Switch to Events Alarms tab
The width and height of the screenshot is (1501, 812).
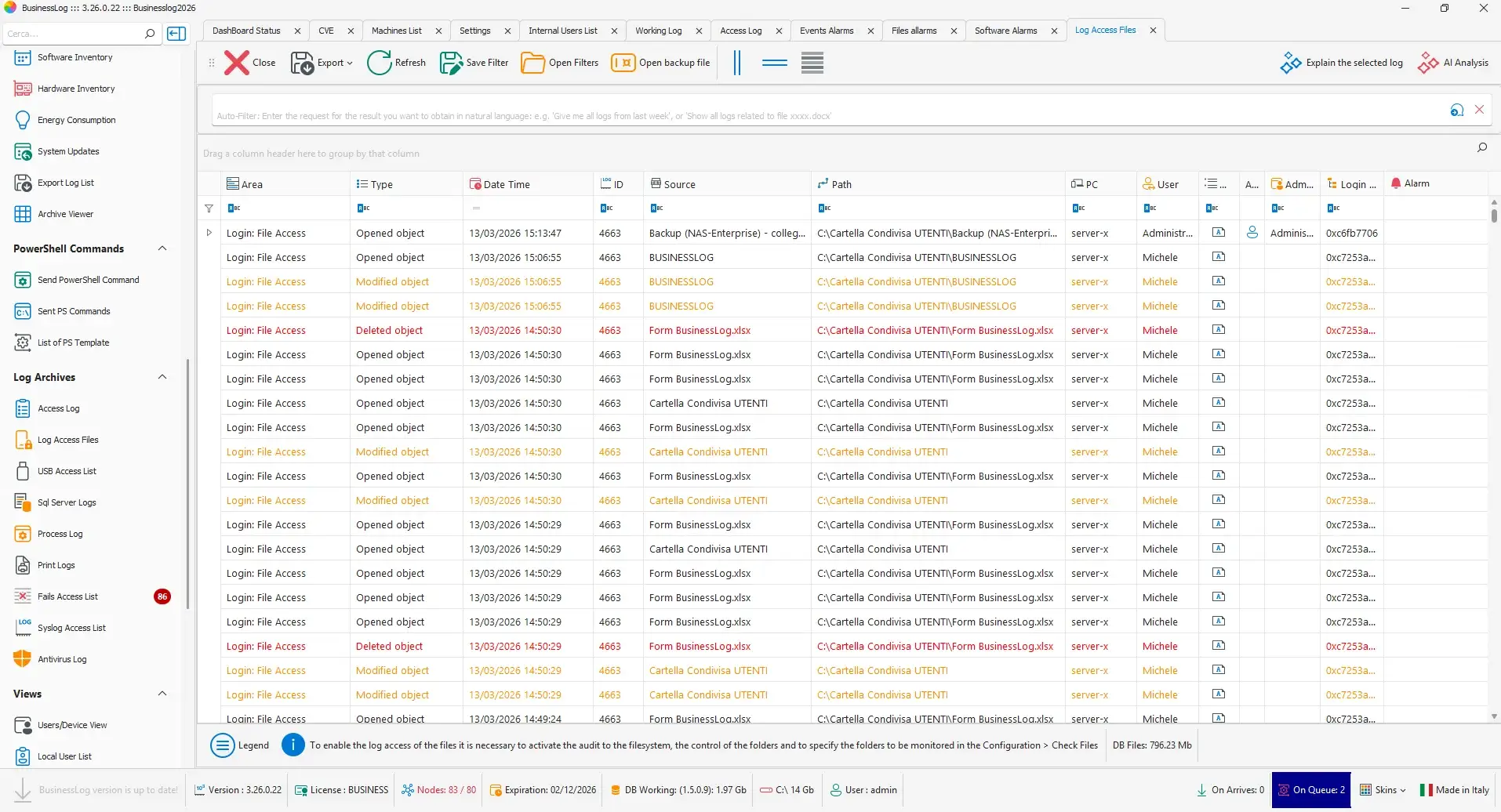coord(827,31)
